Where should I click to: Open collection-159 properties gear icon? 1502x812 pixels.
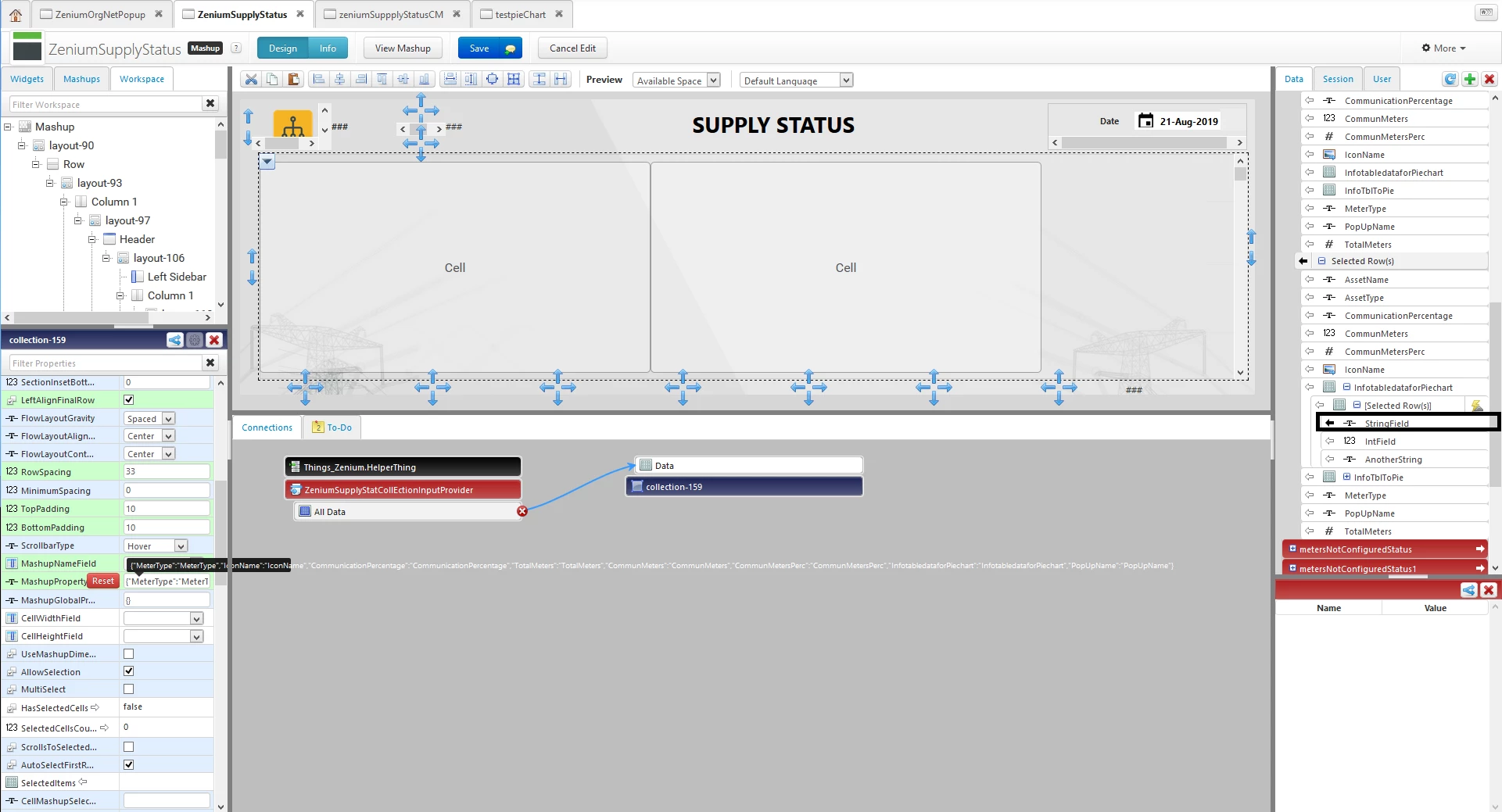(195, 340)
